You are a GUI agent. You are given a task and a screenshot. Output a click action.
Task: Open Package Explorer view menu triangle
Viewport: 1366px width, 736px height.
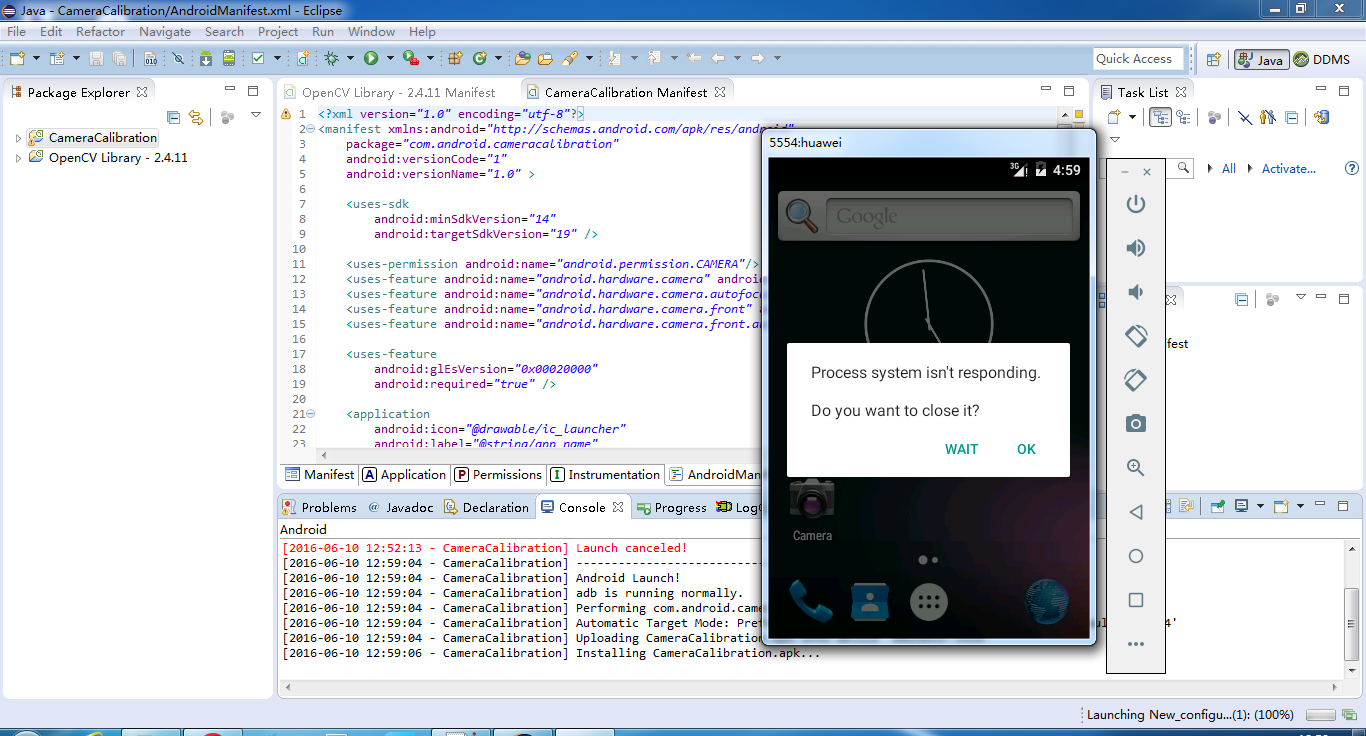point(256,116)
